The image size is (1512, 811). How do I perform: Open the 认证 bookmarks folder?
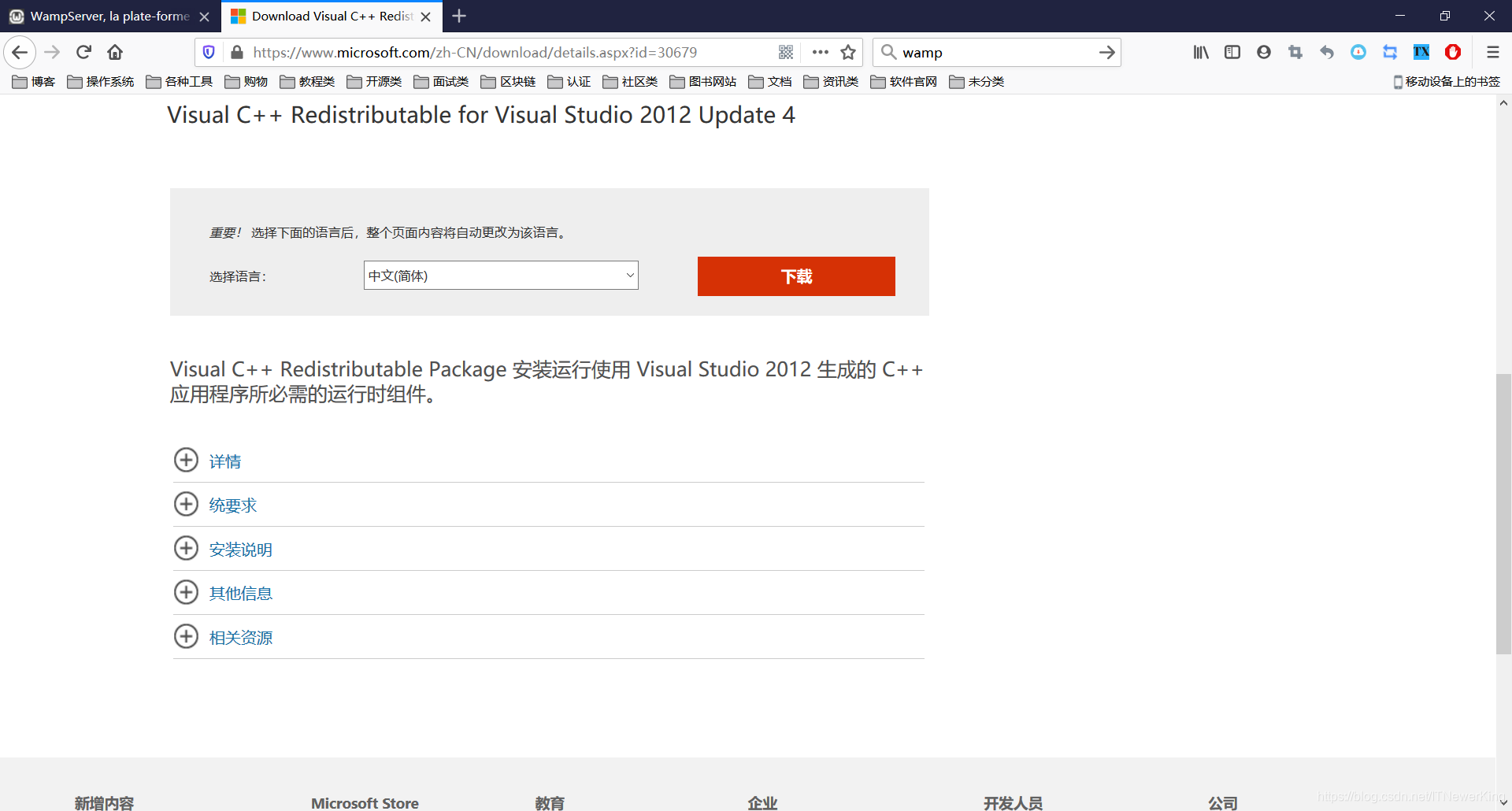coord(569,82)
